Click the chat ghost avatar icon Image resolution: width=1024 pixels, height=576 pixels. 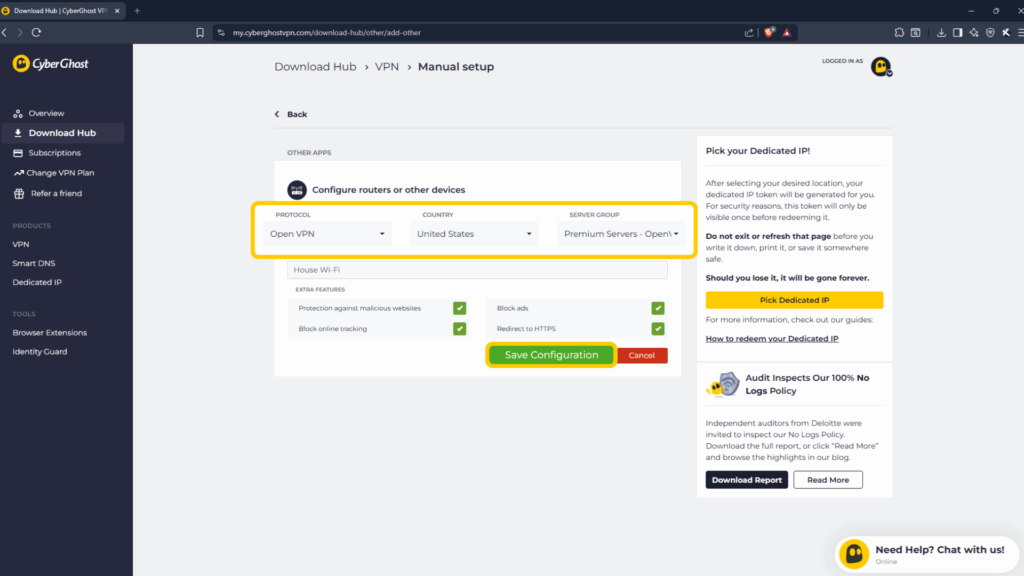(854, 554)
